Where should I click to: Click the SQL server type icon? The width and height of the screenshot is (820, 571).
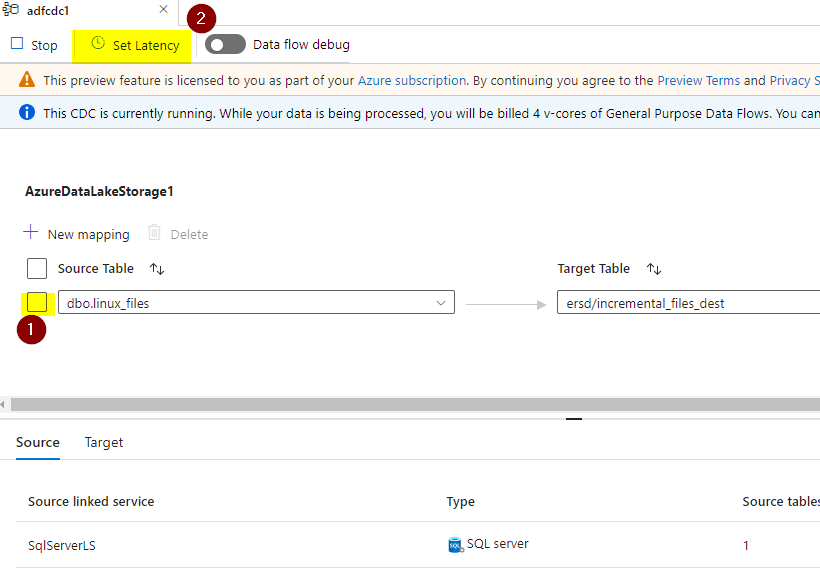pos(455,545)
